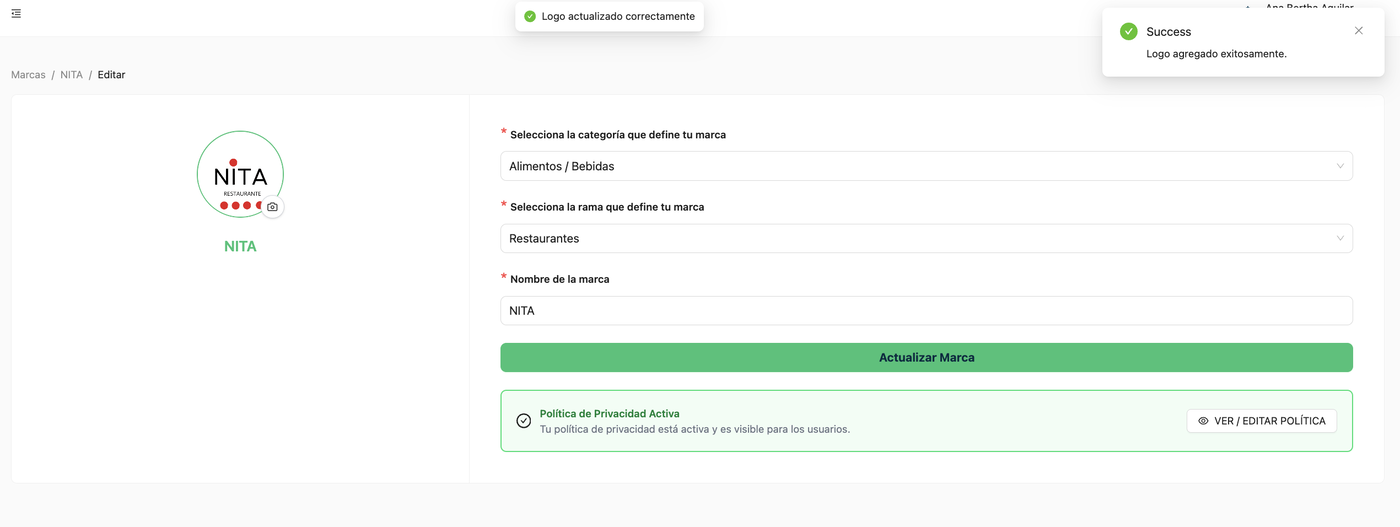Click the NITA restaurant logo image

240,174
